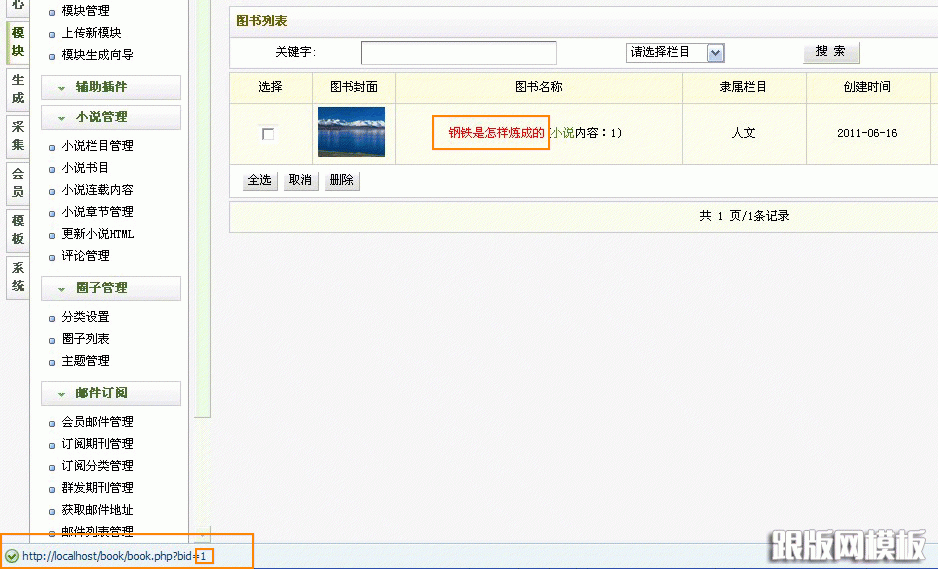This screenshot has height=569, width=938.
Task: Open 小说连载内容
Action: pyautogui.click(x=97, y=190)
